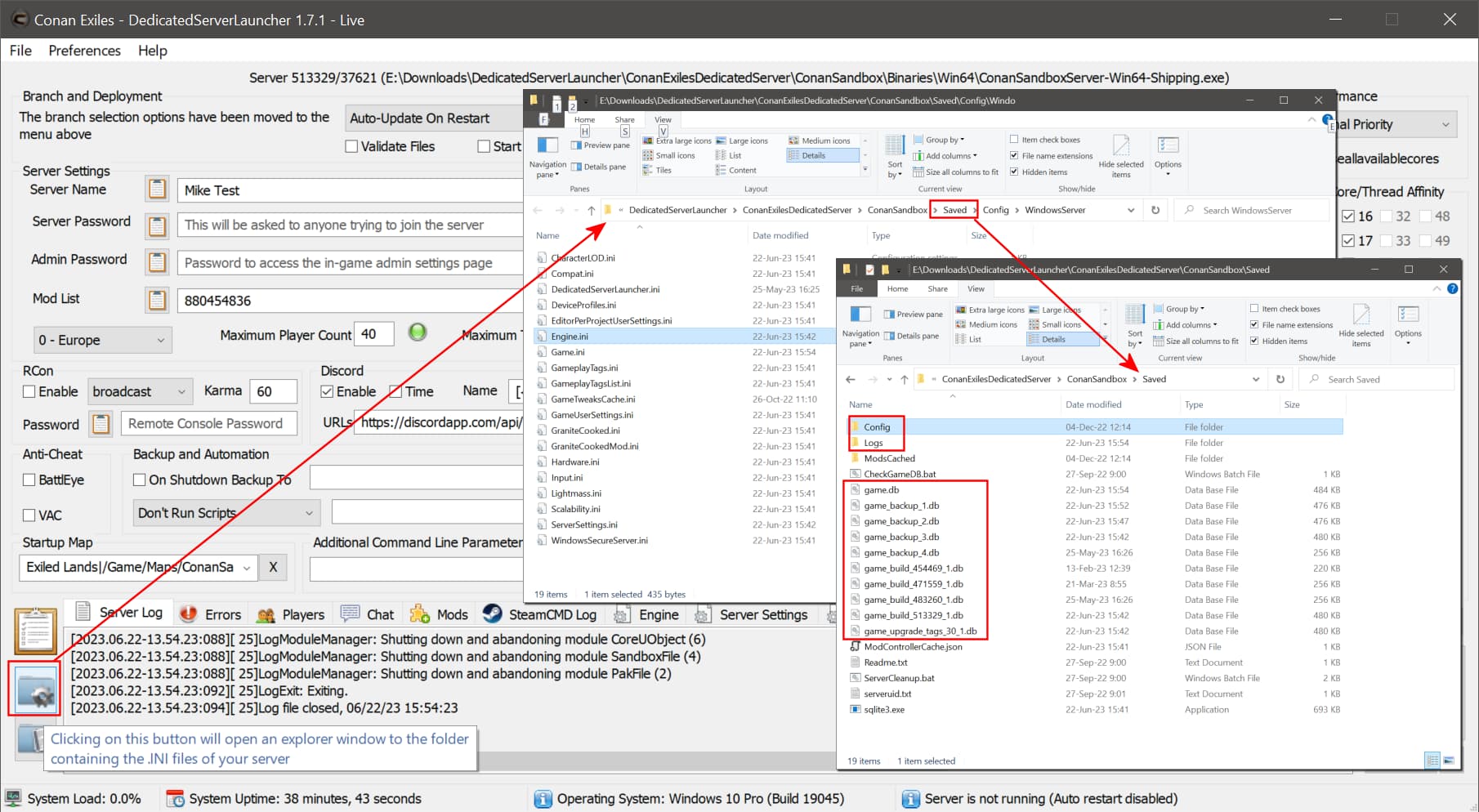
Task: Click the Server Password input field
Action: coord(351,225)
